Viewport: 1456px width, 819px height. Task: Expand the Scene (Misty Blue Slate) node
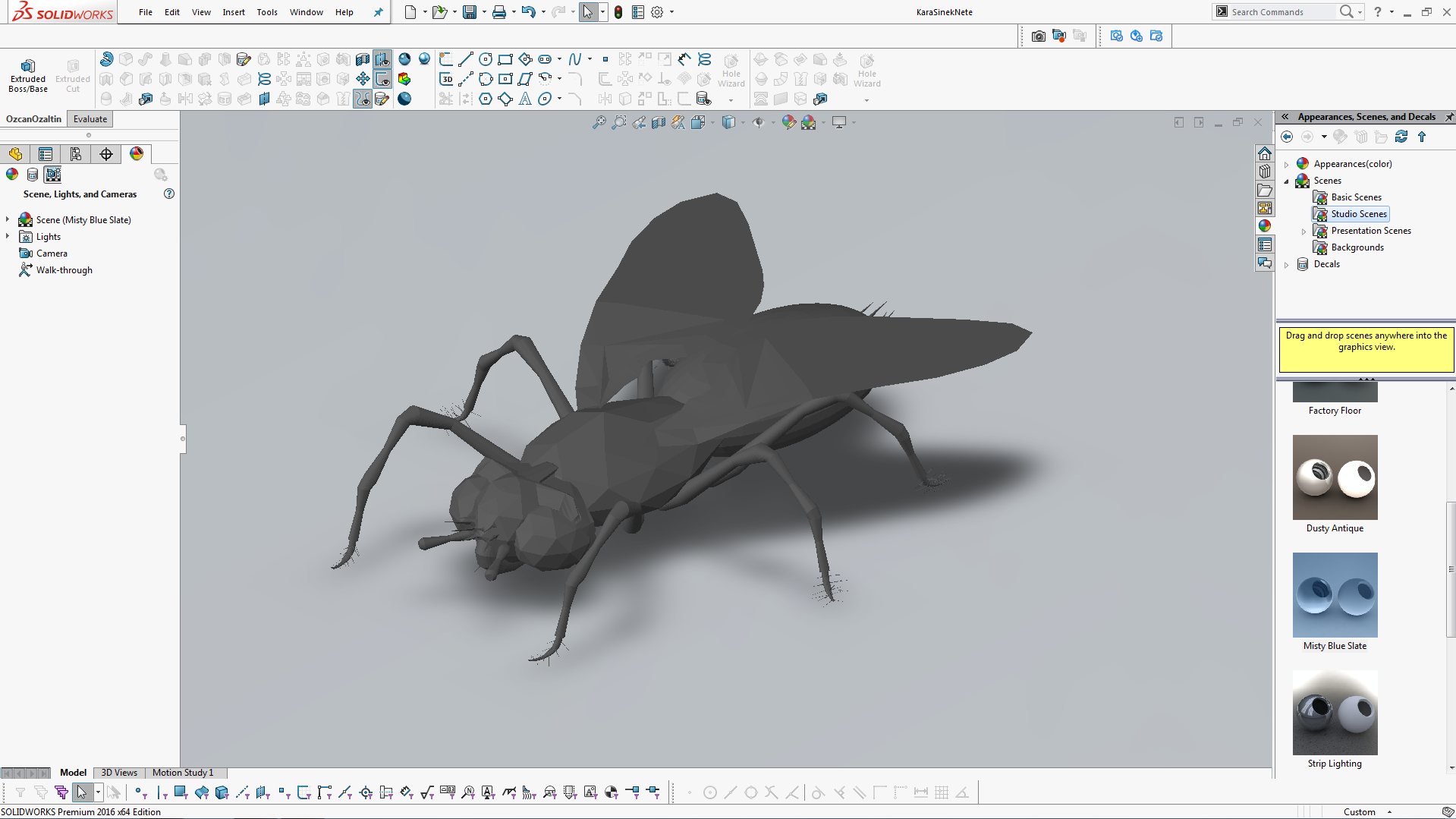click(8, 220)
